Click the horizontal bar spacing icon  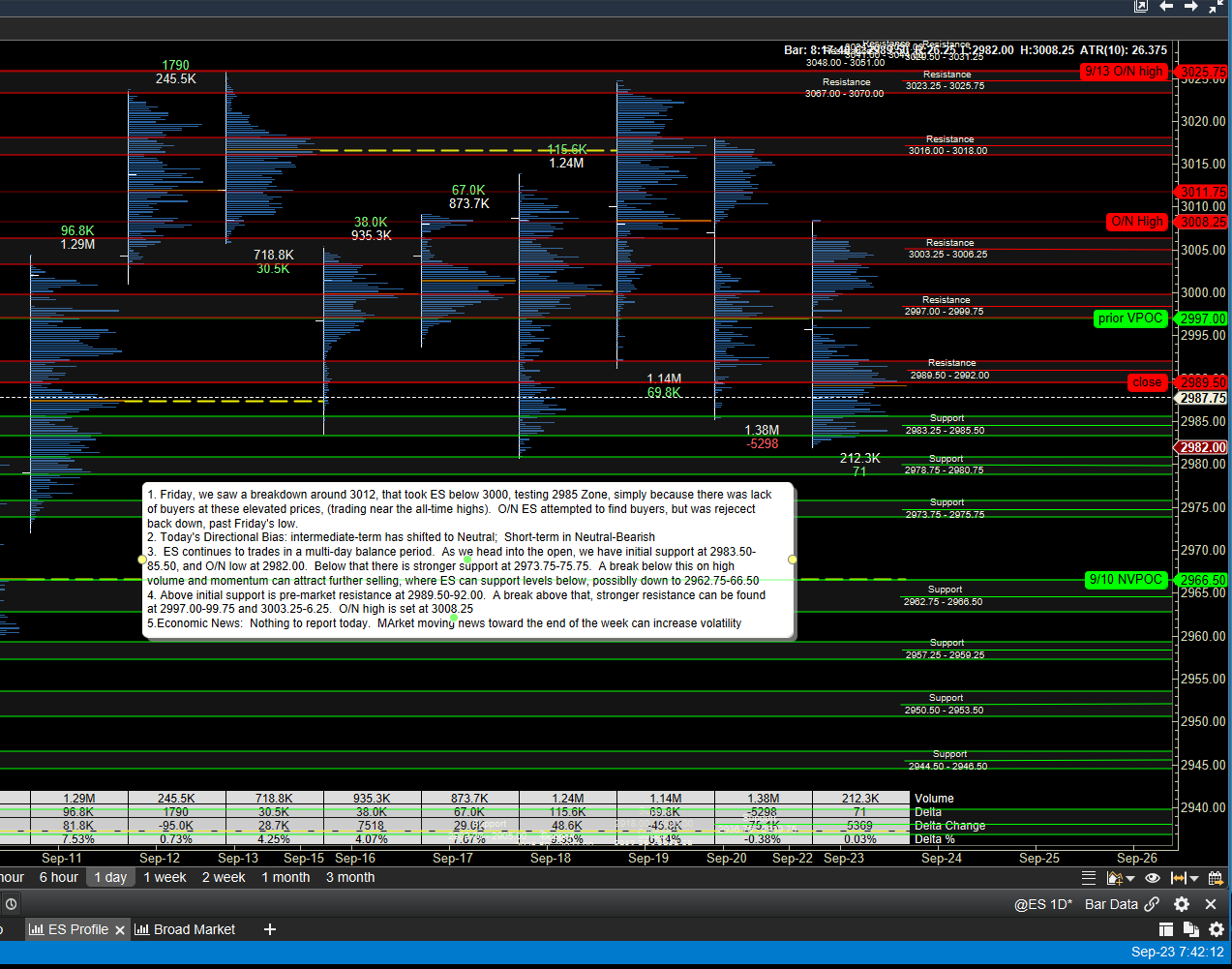pos(1179,878)
